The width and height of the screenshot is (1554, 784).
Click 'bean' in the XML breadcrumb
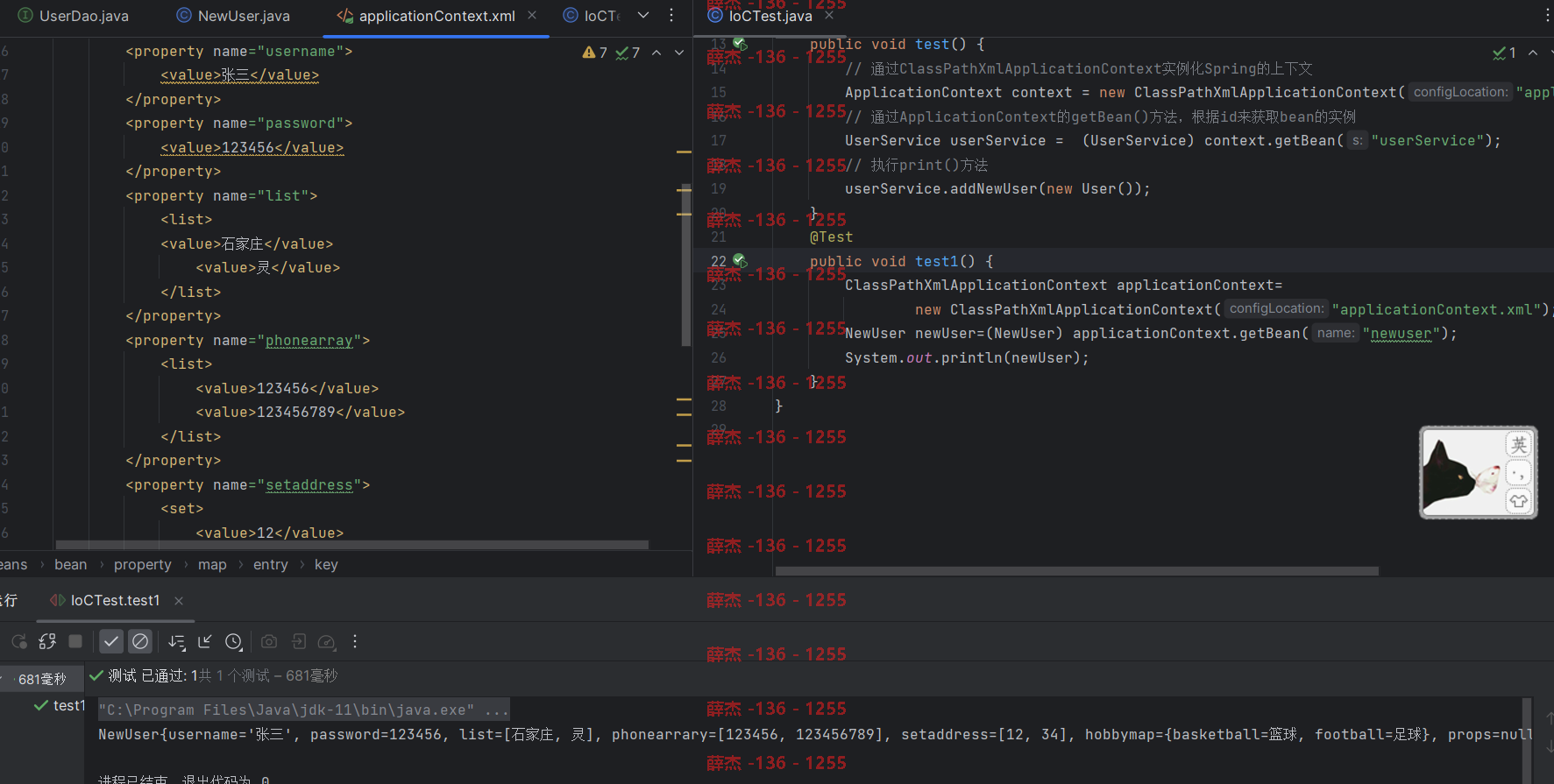[71, 565]
